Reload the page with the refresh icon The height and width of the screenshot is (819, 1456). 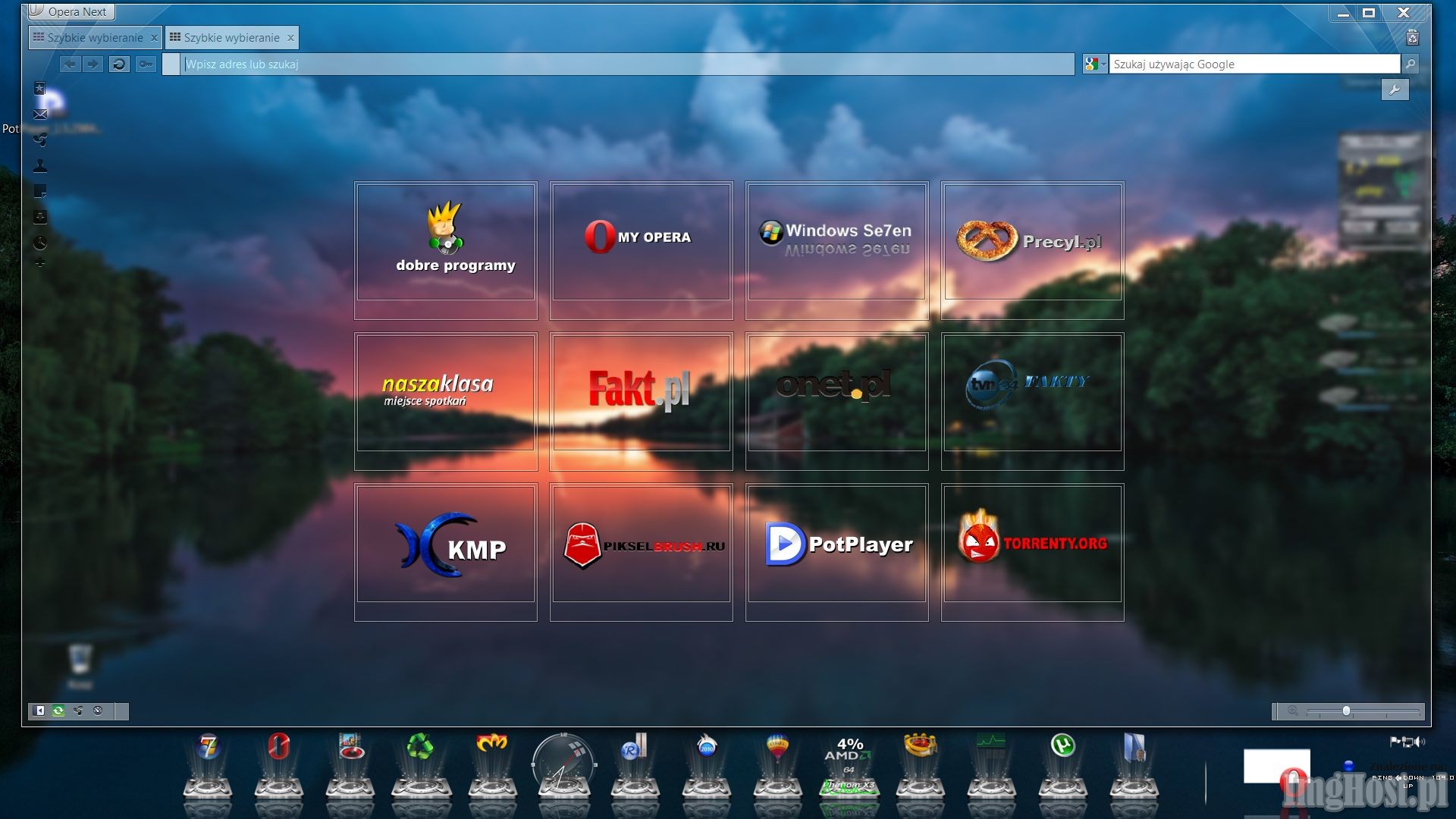click(119, 64)
